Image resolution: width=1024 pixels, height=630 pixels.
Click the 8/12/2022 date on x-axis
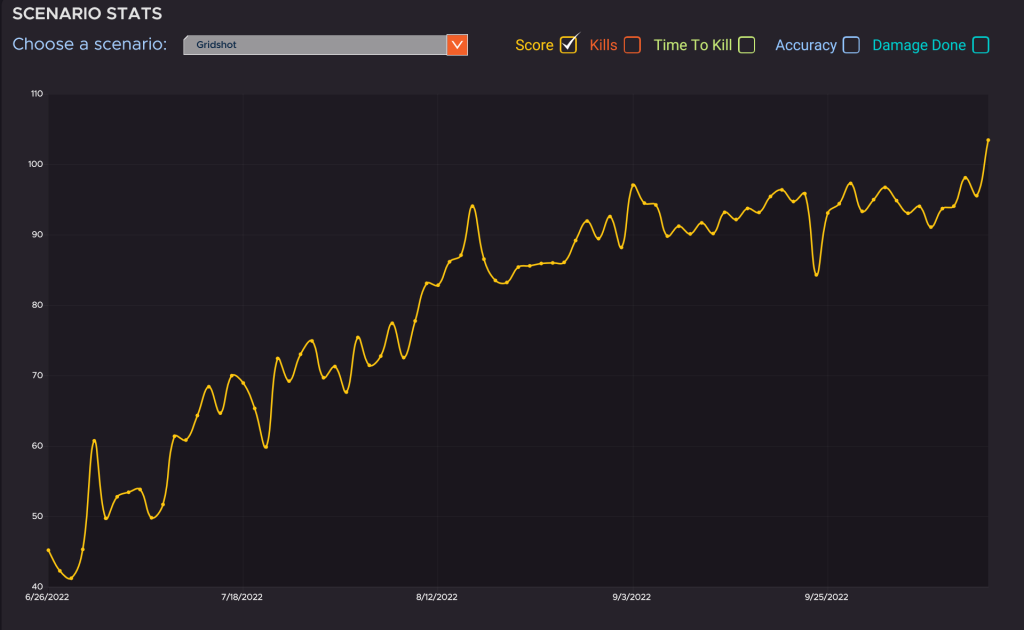click(x=436, y=597)
